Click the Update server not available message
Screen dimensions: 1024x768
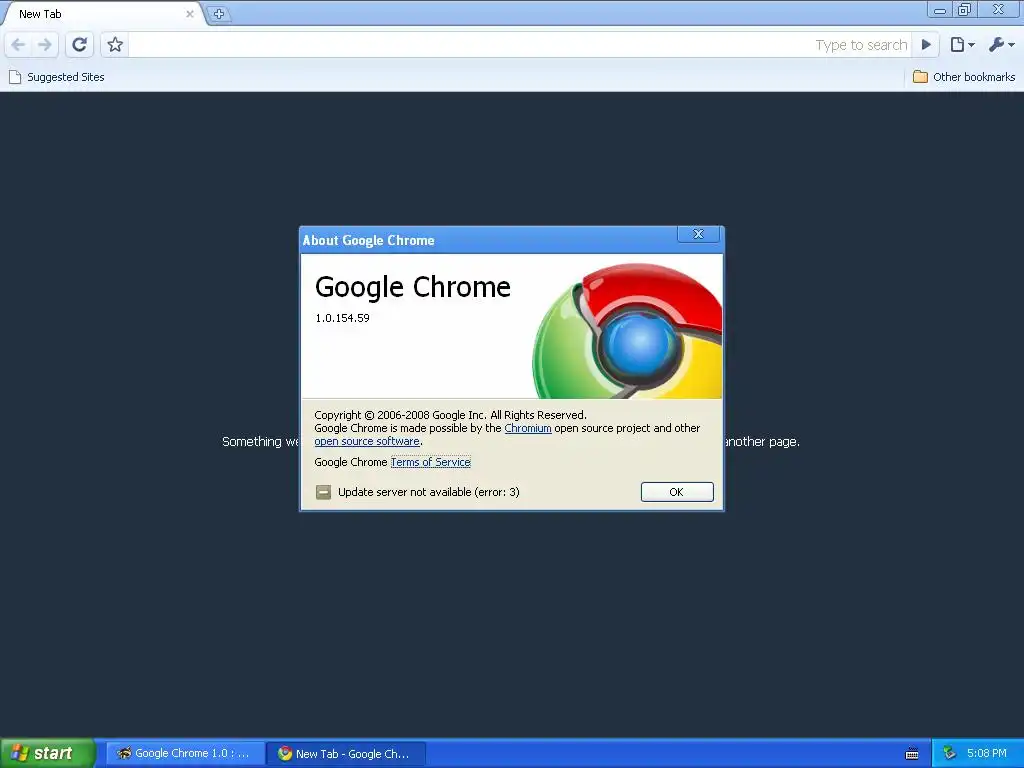click(428, 492)
